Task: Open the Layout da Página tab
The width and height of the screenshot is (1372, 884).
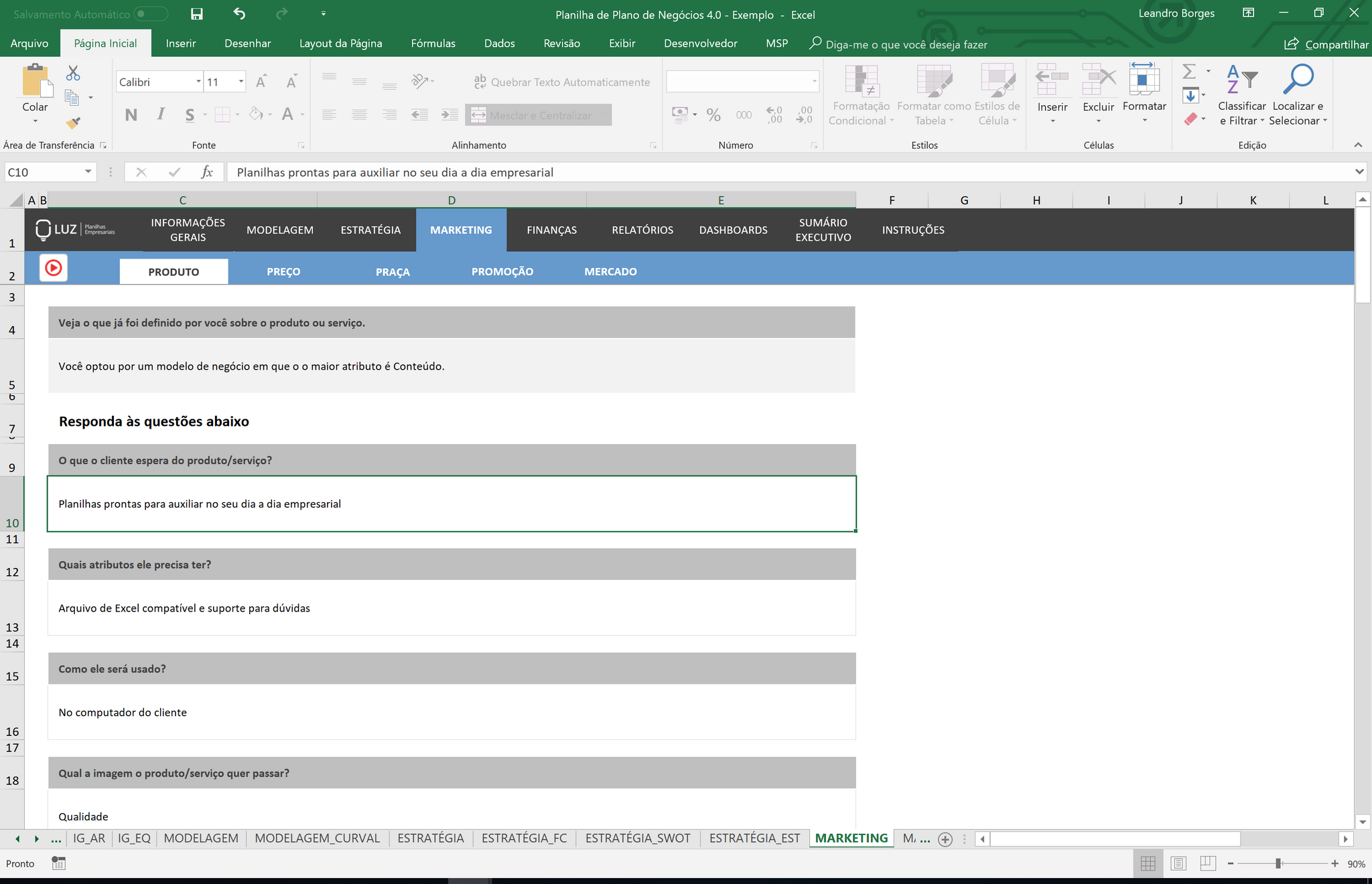Action: [341, 44]
